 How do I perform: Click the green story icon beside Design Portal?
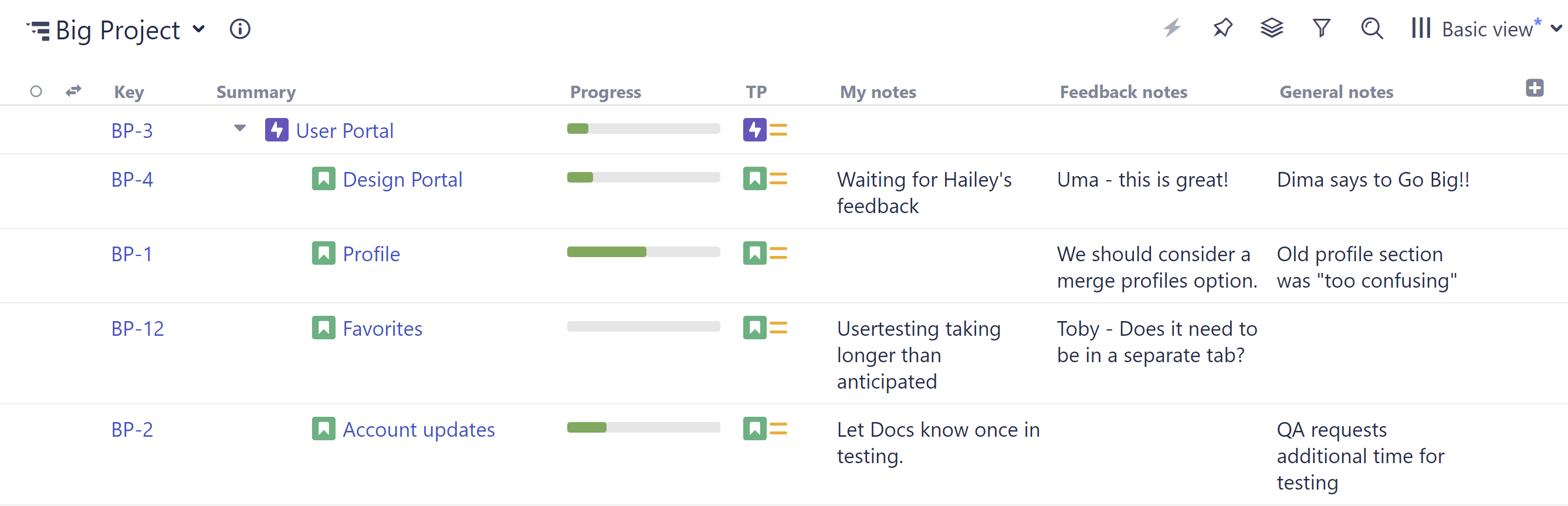pyautogui.click(x=323, y=178)
